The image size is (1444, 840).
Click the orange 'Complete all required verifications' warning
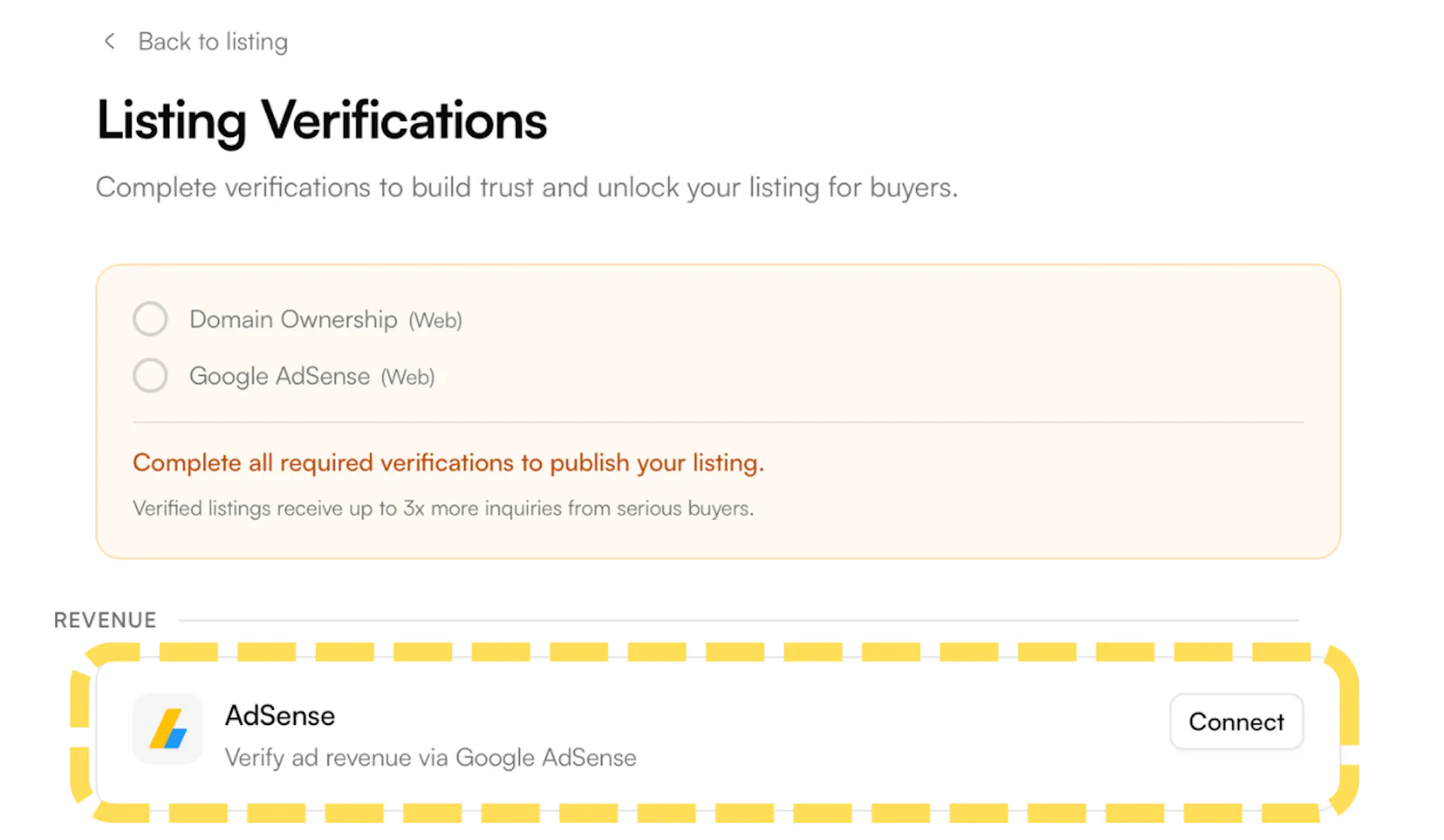pos(448,462)
